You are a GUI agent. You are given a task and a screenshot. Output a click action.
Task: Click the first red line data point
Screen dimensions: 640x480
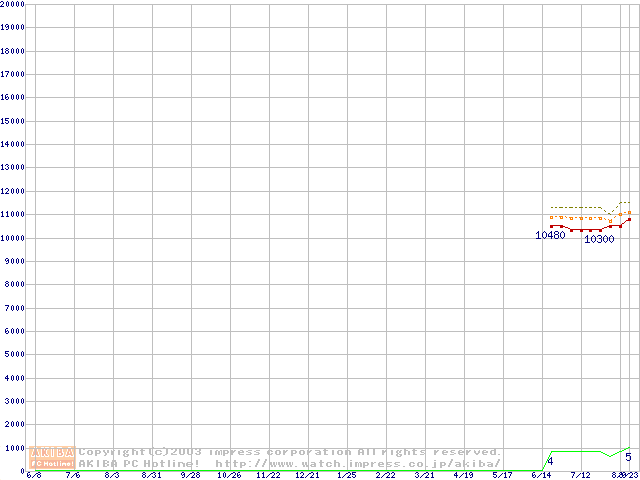pyautogui.click(x=551, y=225)
